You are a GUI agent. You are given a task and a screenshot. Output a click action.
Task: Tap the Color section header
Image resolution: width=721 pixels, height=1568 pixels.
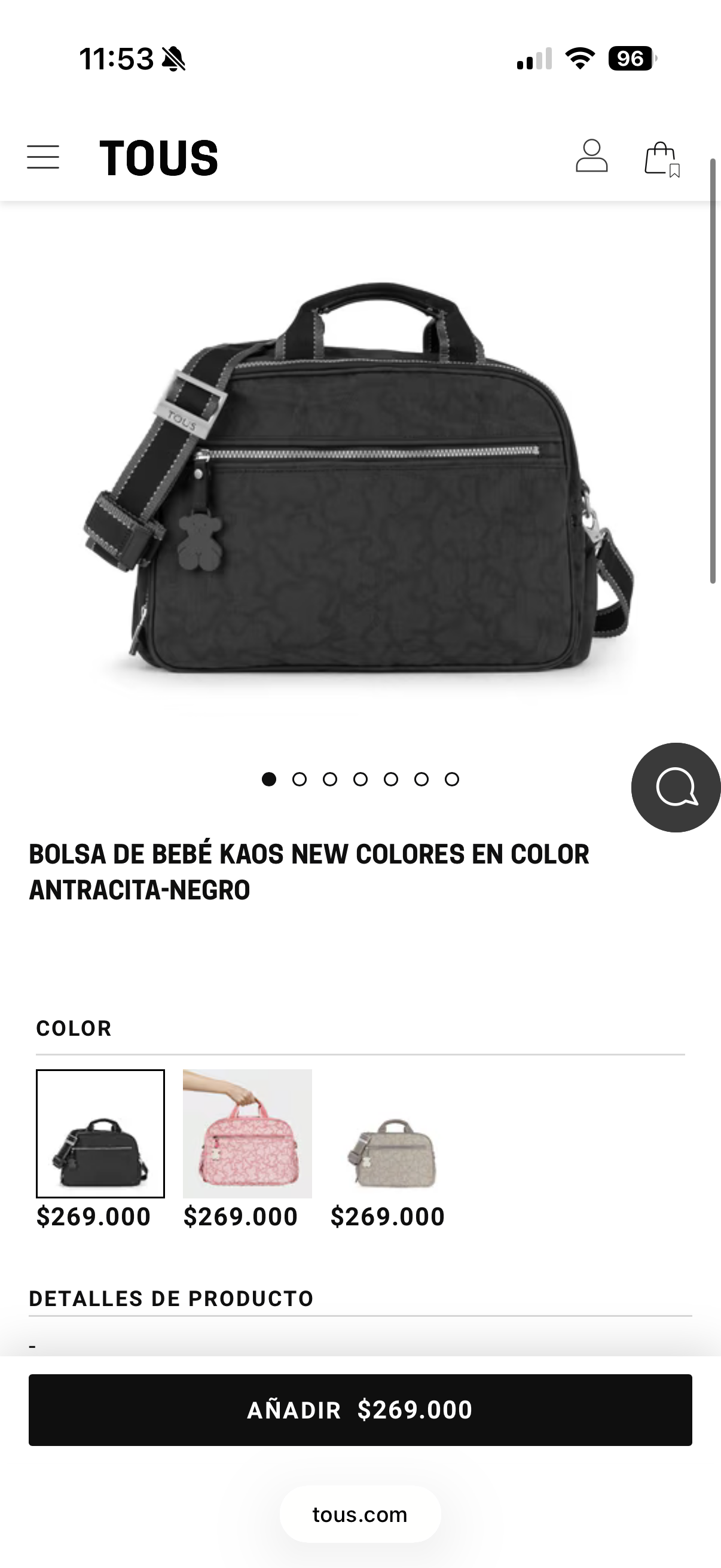[x=74, y=1028]
